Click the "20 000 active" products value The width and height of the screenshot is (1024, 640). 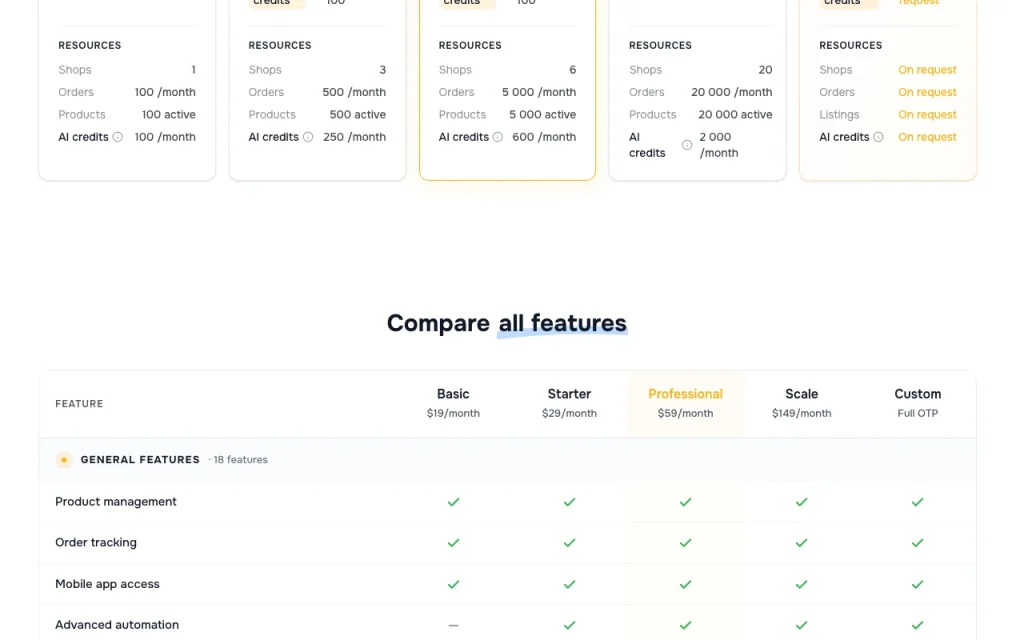click(x=735, y=114)
